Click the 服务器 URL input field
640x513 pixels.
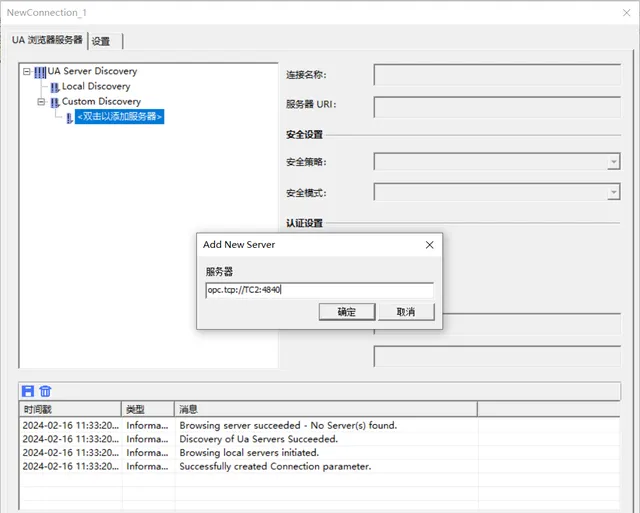coord(320,290)
